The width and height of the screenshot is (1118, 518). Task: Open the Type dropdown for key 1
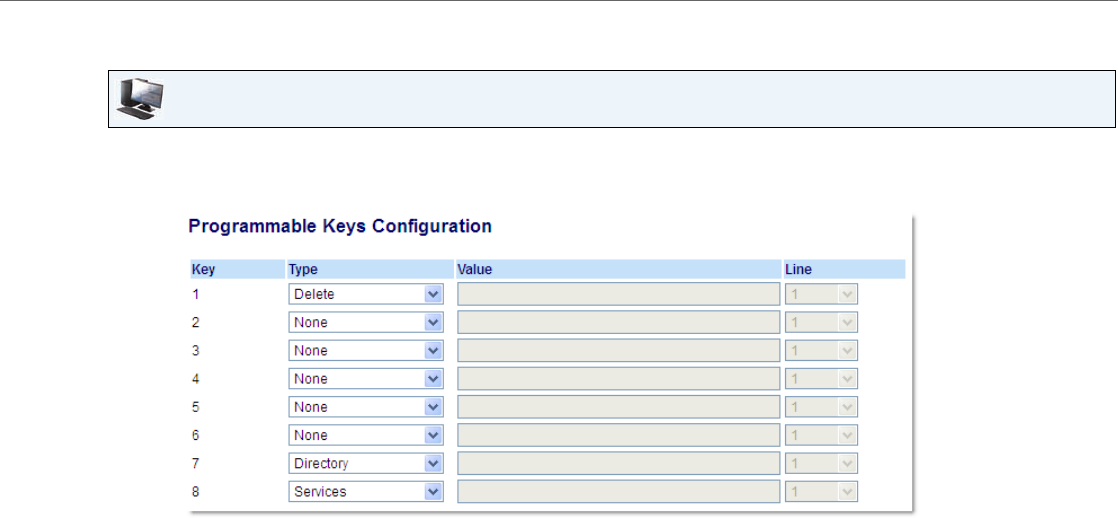pyautogui.click(x=366, y=294)
